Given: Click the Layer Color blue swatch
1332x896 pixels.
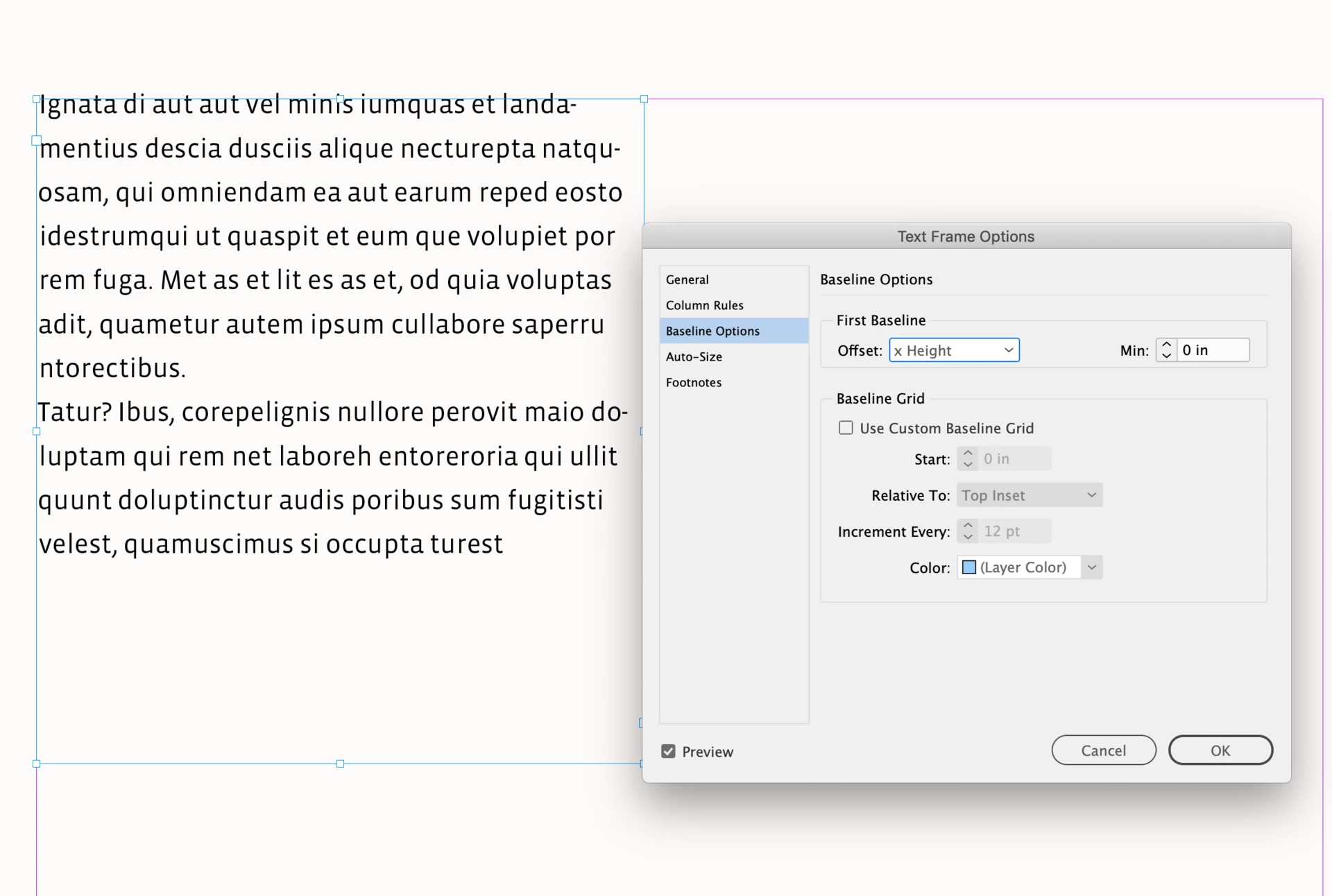Looking at the screenshot, I should click(969, 567).
